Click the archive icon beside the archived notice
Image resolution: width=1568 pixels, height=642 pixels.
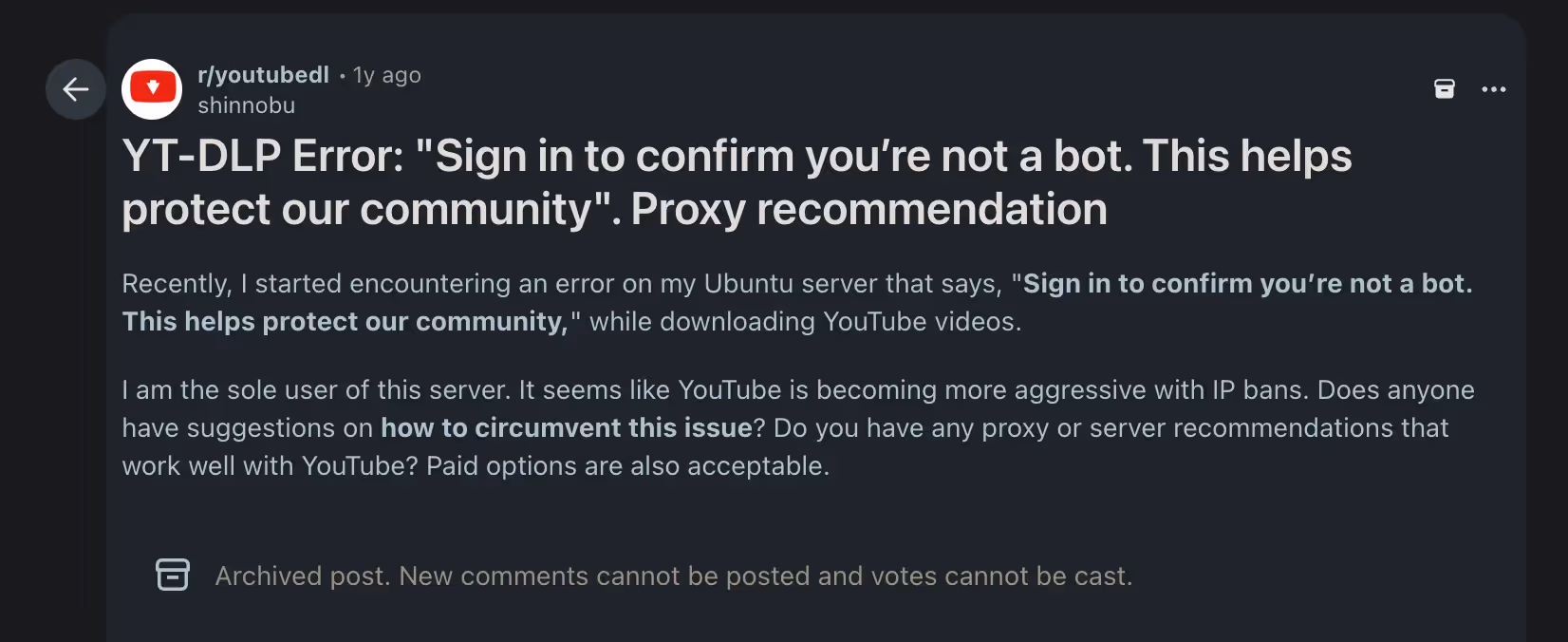point(173,575)
